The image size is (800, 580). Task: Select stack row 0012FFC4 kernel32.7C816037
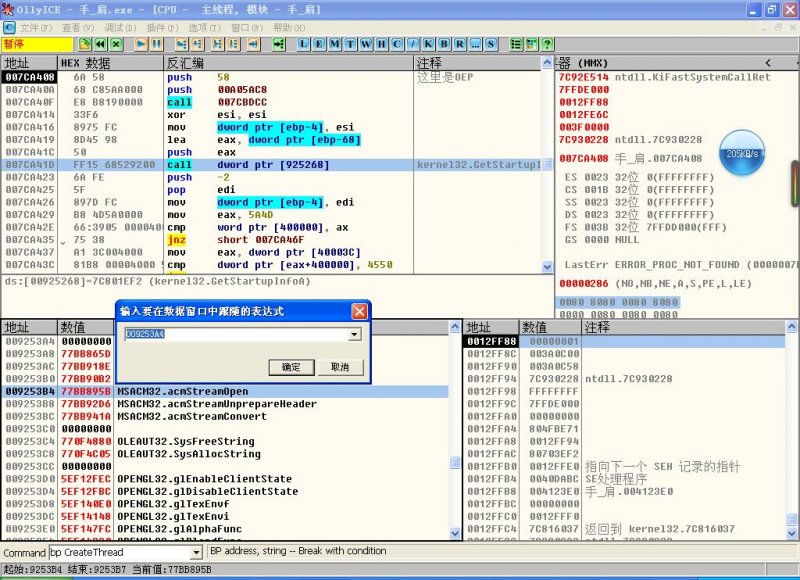[x=624, y=529]
